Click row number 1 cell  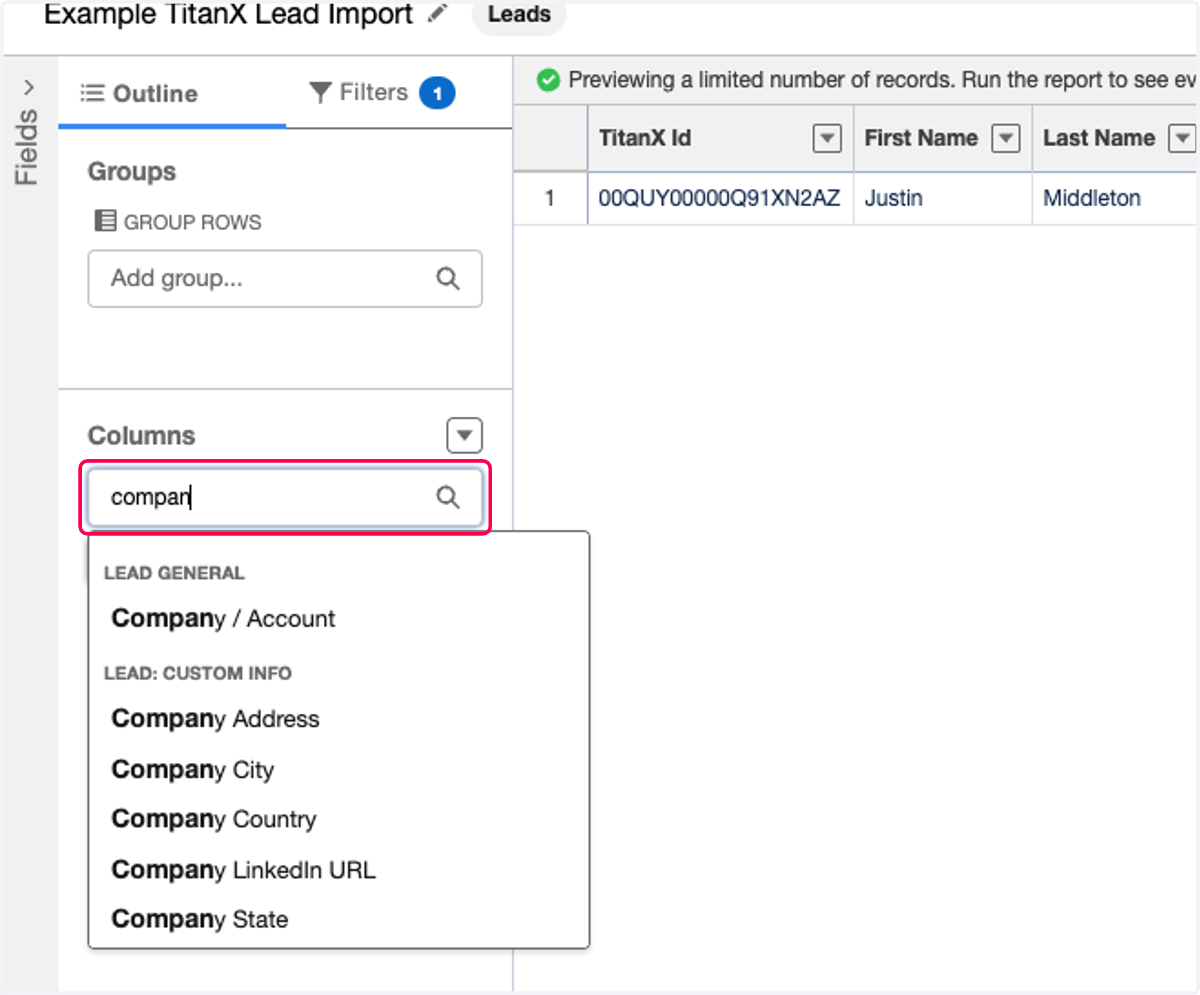pos(550,198)
